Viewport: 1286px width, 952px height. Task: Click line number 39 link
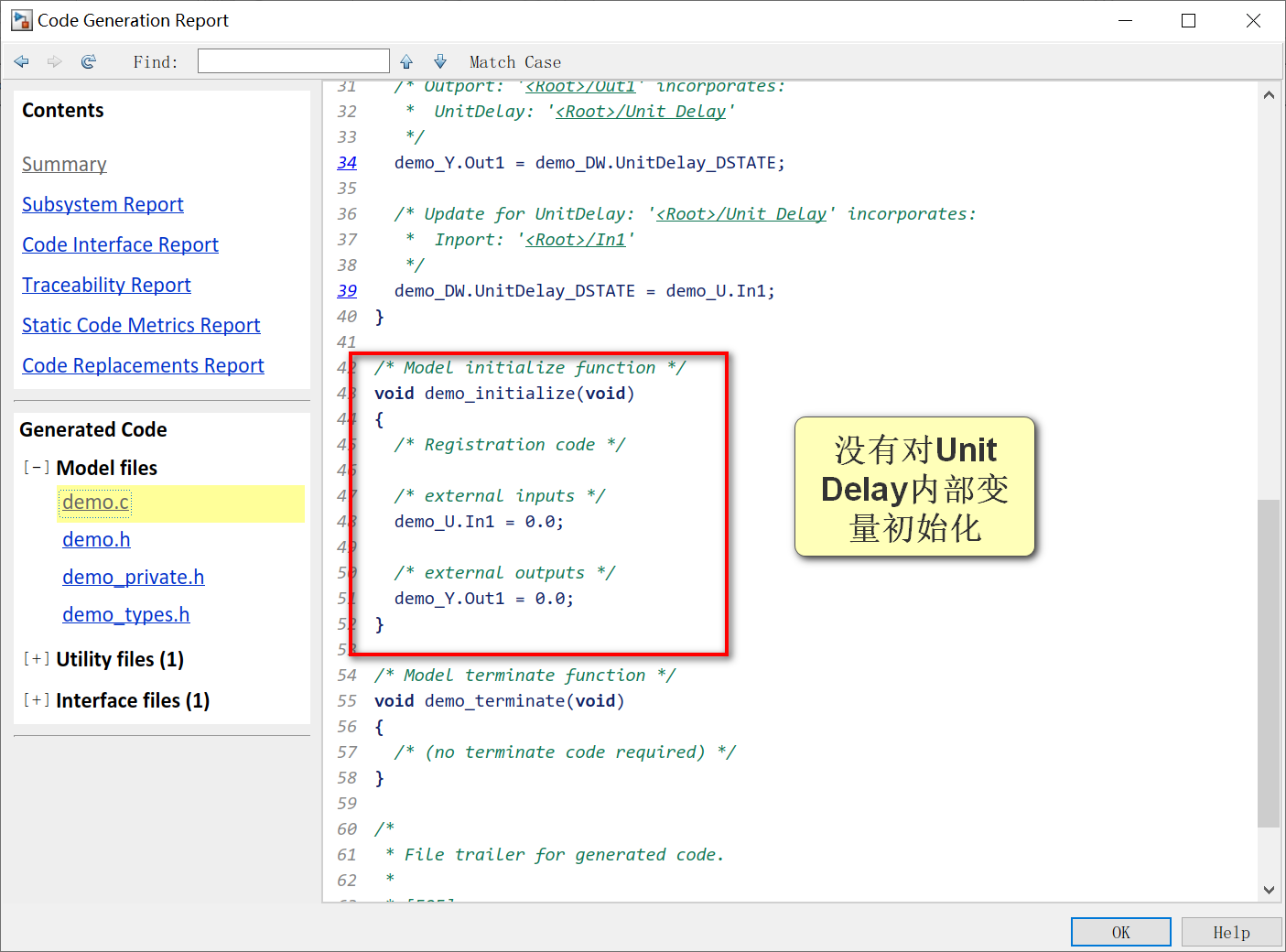coord(347,291)
